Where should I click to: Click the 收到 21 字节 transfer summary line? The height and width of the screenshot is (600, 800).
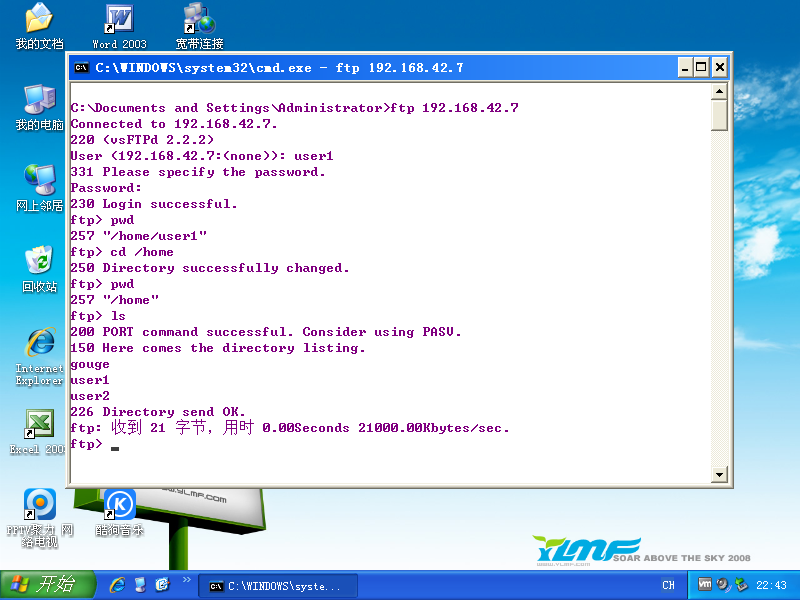(290, 428)
